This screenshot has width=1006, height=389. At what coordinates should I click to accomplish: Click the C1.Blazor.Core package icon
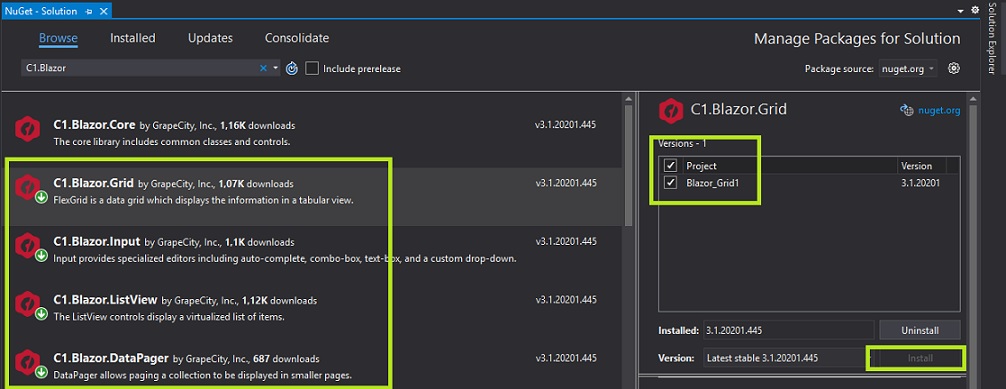(x=28, y=129)
